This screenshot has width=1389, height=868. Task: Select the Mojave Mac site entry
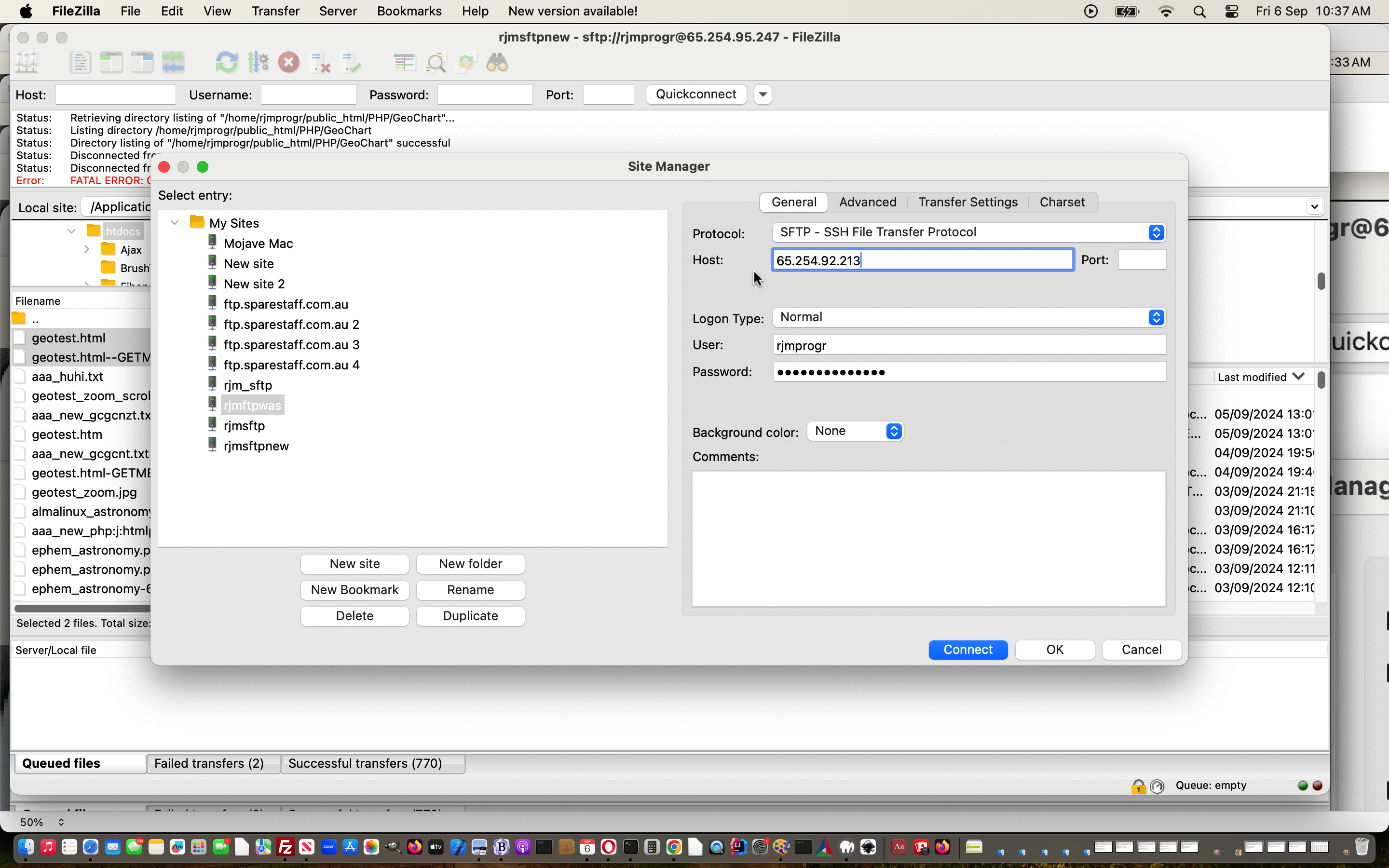tap(258, 244)
